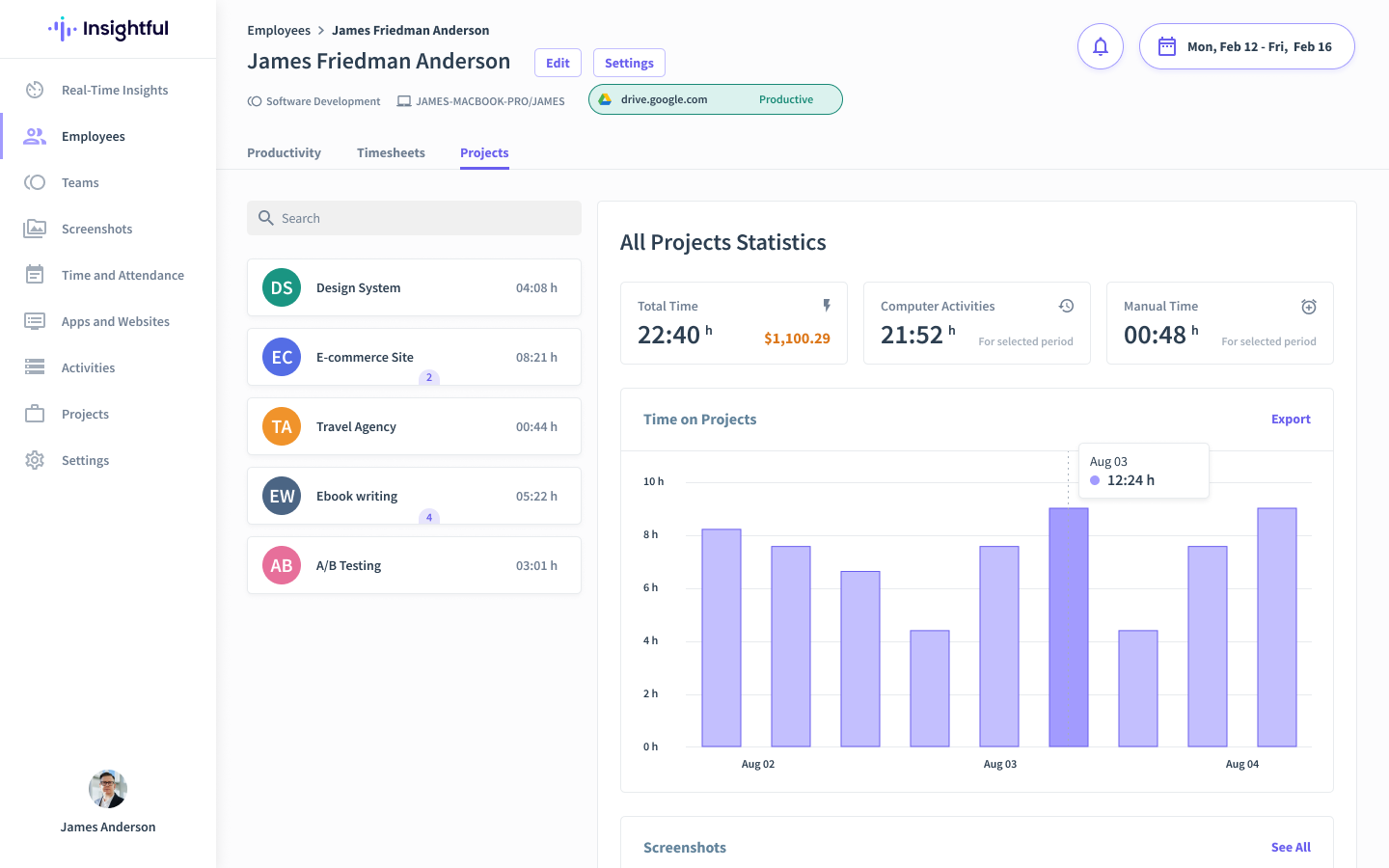Viewport: 1389px width, 868px height.
Task: Switch to the Timesheets tab
Action: [x=391, y=152]
